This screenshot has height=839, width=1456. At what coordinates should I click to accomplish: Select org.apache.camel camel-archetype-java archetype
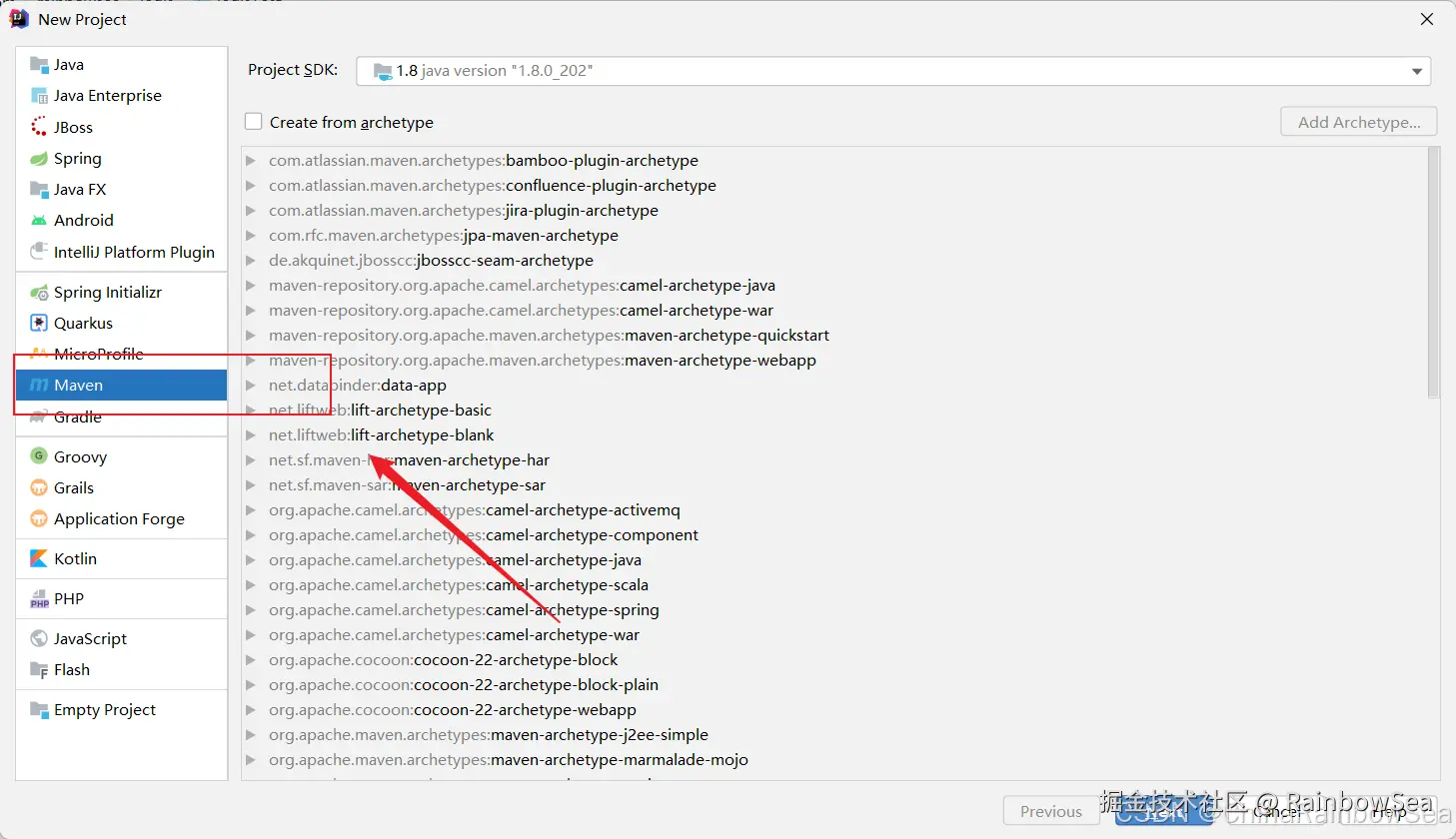(x=455, y=560)
